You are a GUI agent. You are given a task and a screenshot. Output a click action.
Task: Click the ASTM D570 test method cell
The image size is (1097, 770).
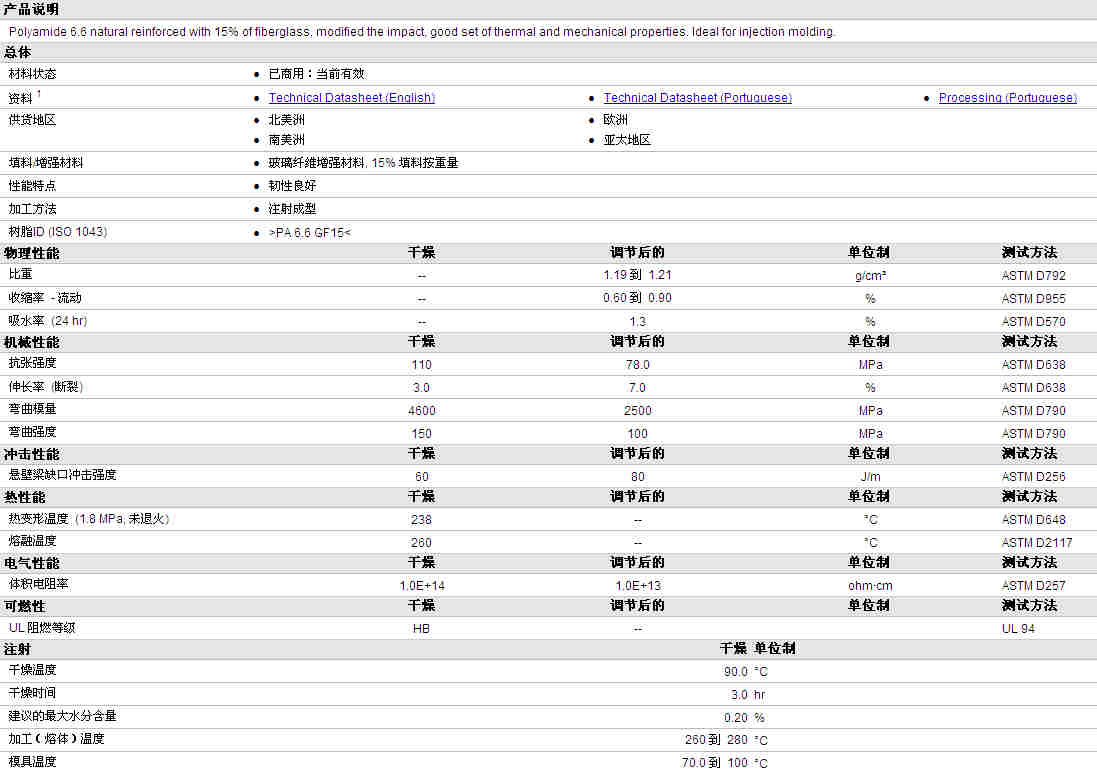click(x=1033, y=322)
